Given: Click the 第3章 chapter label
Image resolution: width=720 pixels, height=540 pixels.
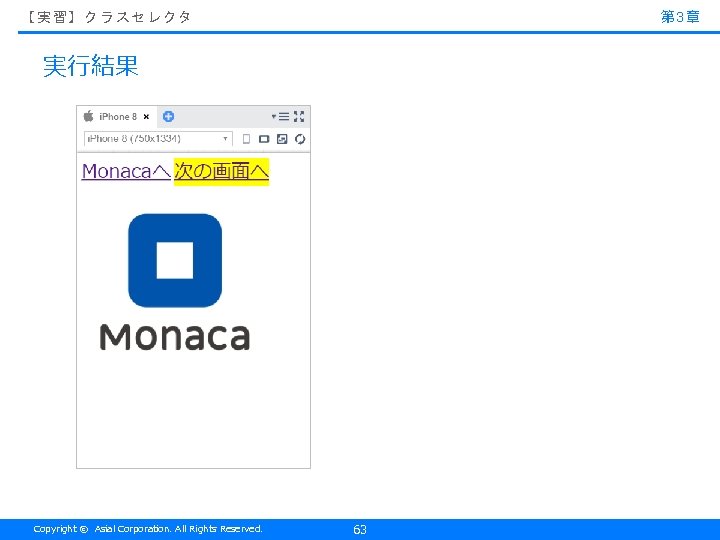Looking at the screenshot, I should 680,17.
